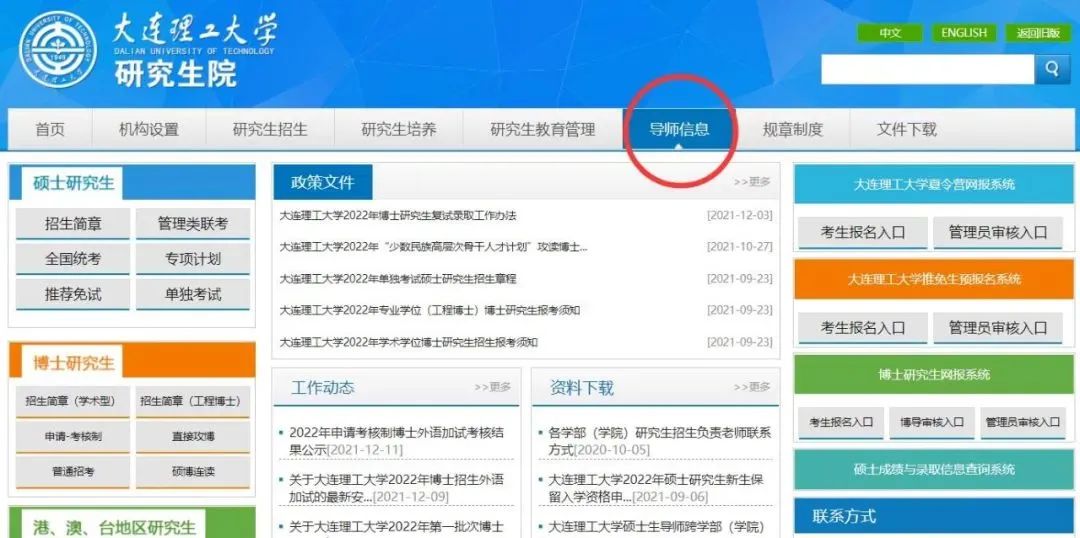Open the 单独考试硕士研究生招生章程 link
Image resolution: width=1080 pixels, height=538 pixels.
click(x=398, y=279)
